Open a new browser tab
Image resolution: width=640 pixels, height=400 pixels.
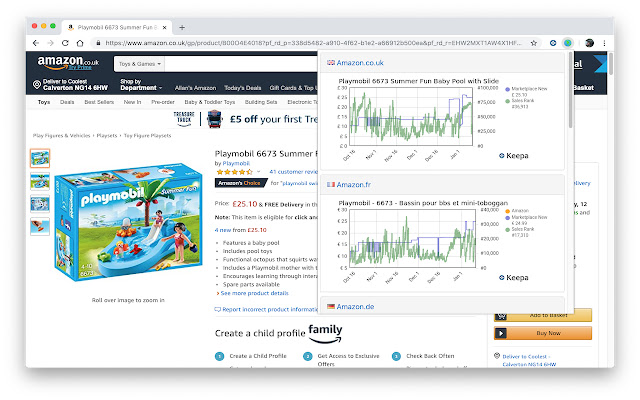182,27
